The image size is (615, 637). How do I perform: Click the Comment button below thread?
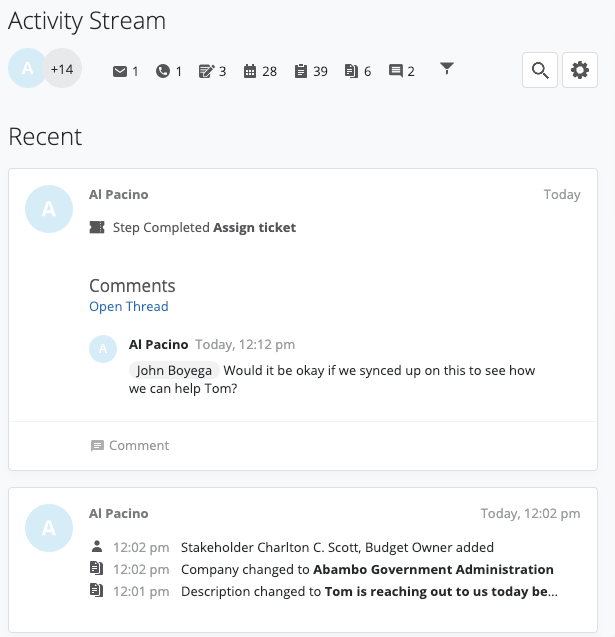coord(130,445)
